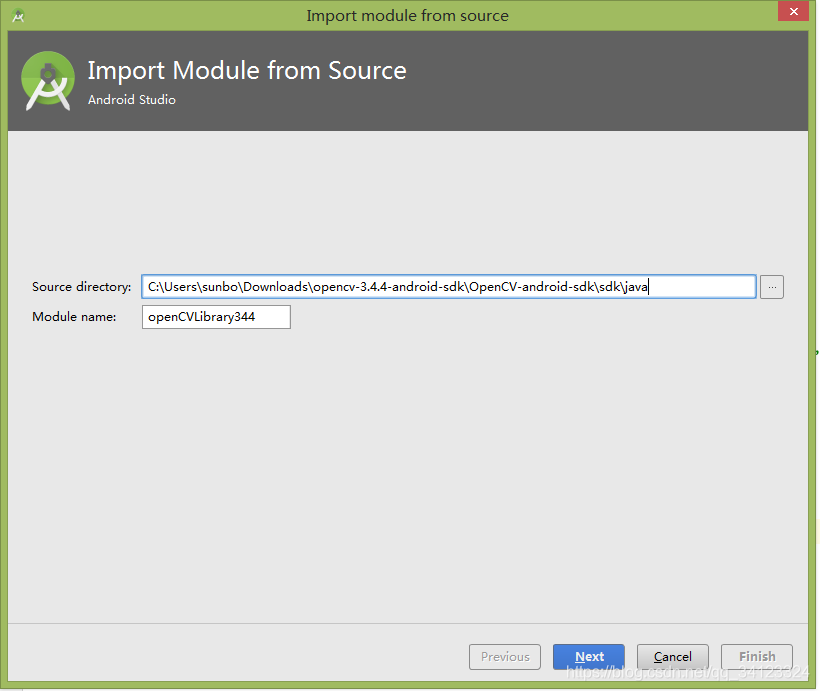The height and width of the screenshot is (691, 820).
Task: Focus the Source directory path field
Action: pos(449,287)
